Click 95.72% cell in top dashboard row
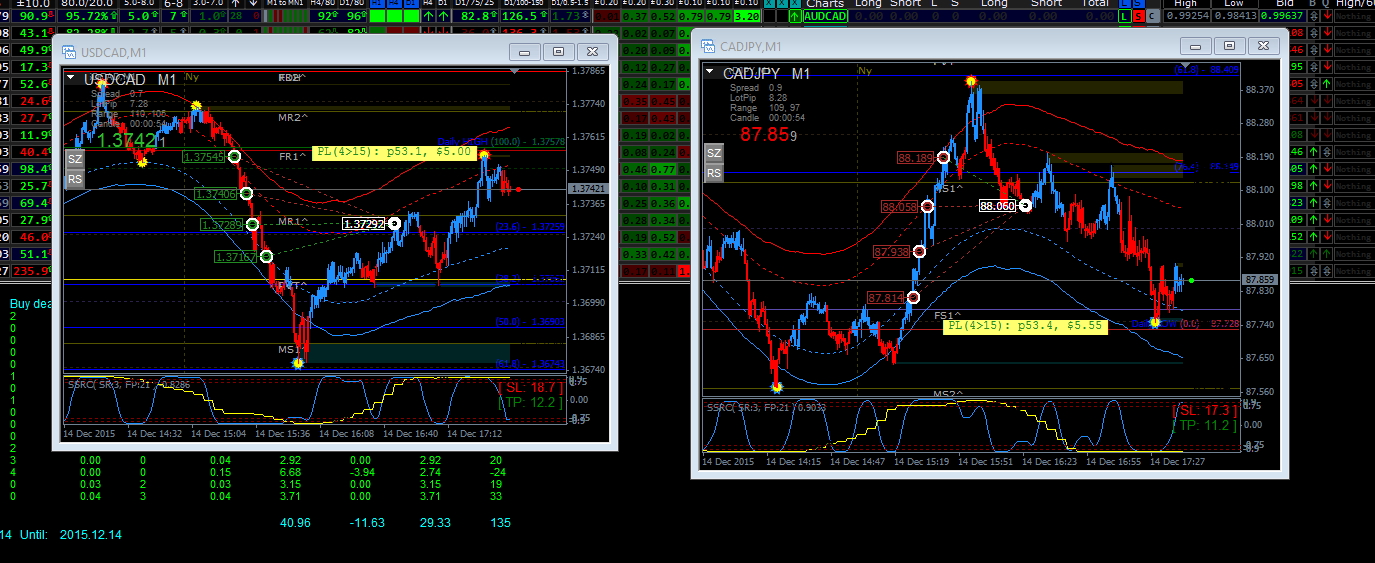 tap(87, 16)
